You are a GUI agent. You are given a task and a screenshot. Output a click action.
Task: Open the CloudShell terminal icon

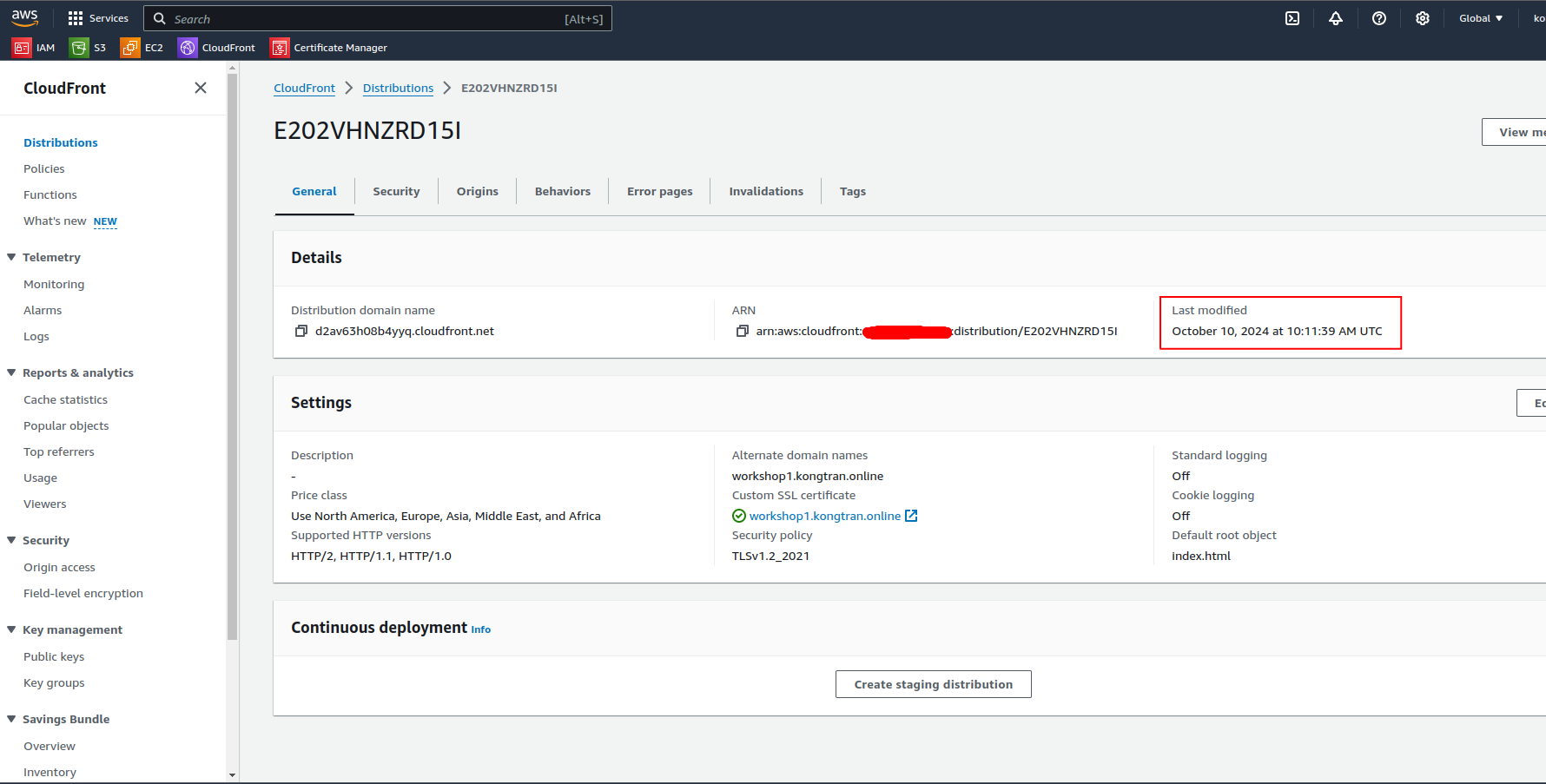pyautogui.click(x=1292, y=18)
